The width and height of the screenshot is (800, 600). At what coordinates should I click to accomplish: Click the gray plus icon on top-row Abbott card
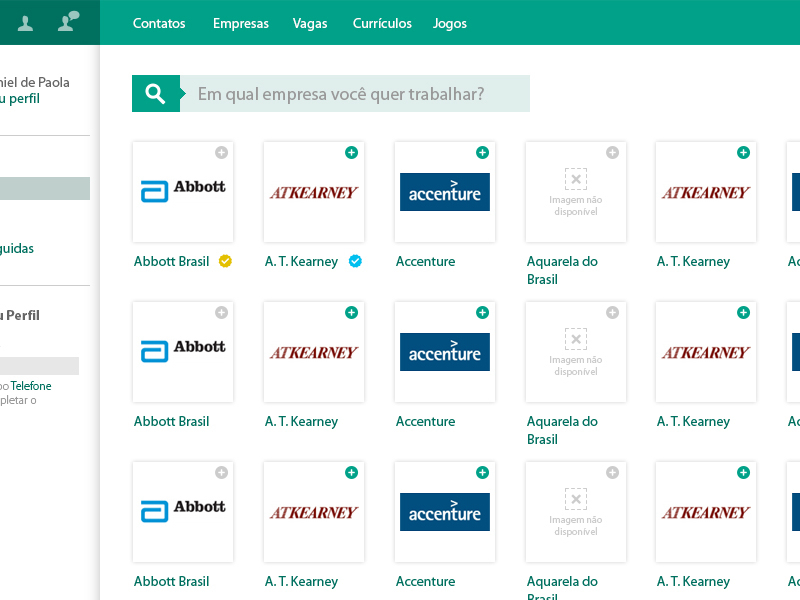tap(221, 153)
